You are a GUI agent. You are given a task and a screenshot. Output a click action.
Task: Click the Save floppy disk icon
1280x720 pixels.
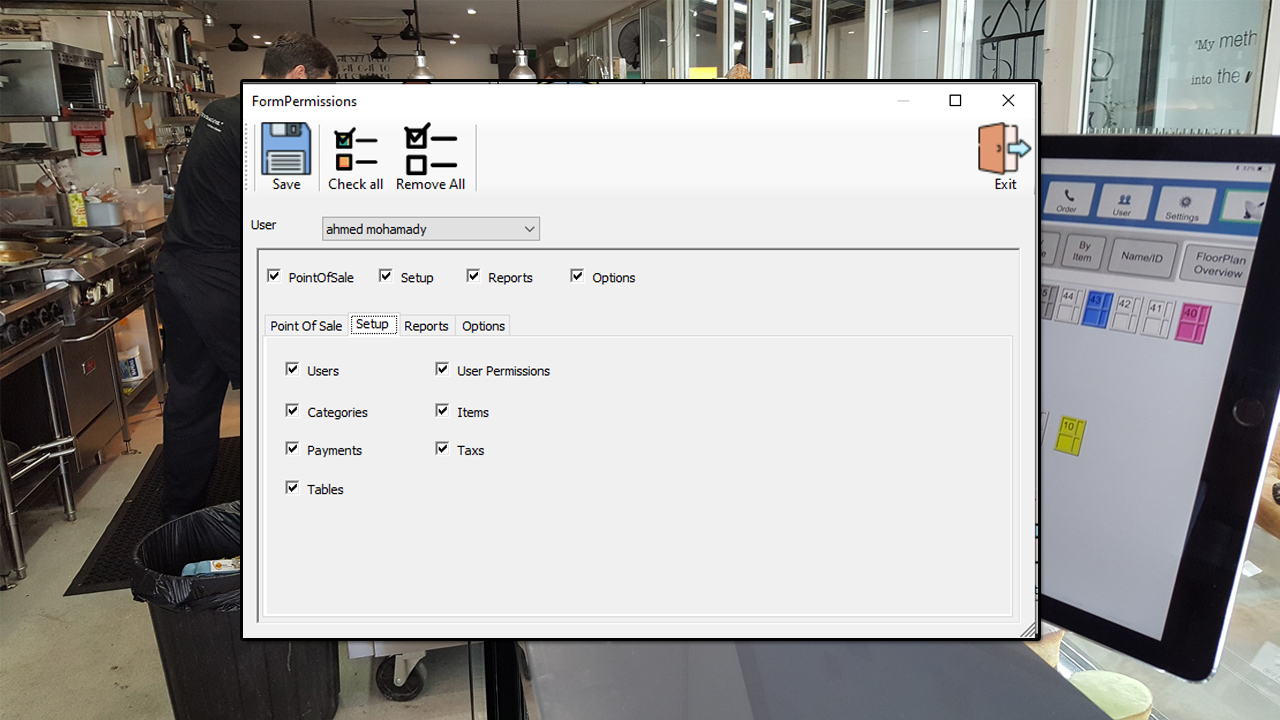(286, 148)
